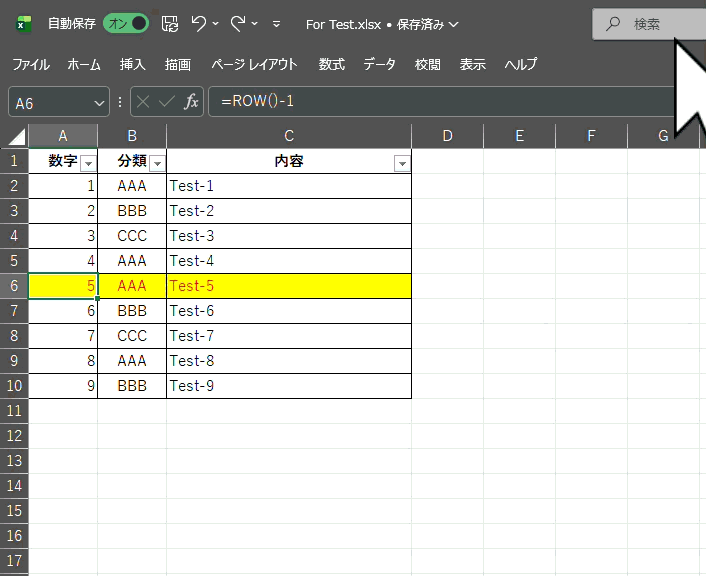This screenshot has width=706, height=576.
Task: Select column B header
Action: pyautogui.click(x=132, y=136)
